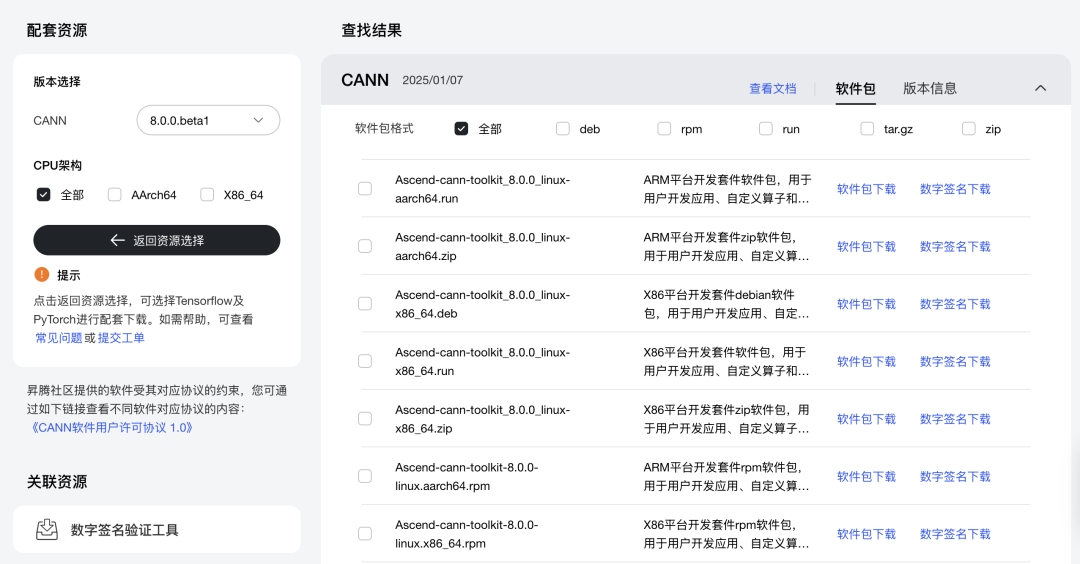Click the 2025/01/07 release date text
The image size is (1080, 564).
[x=433, y=80]
